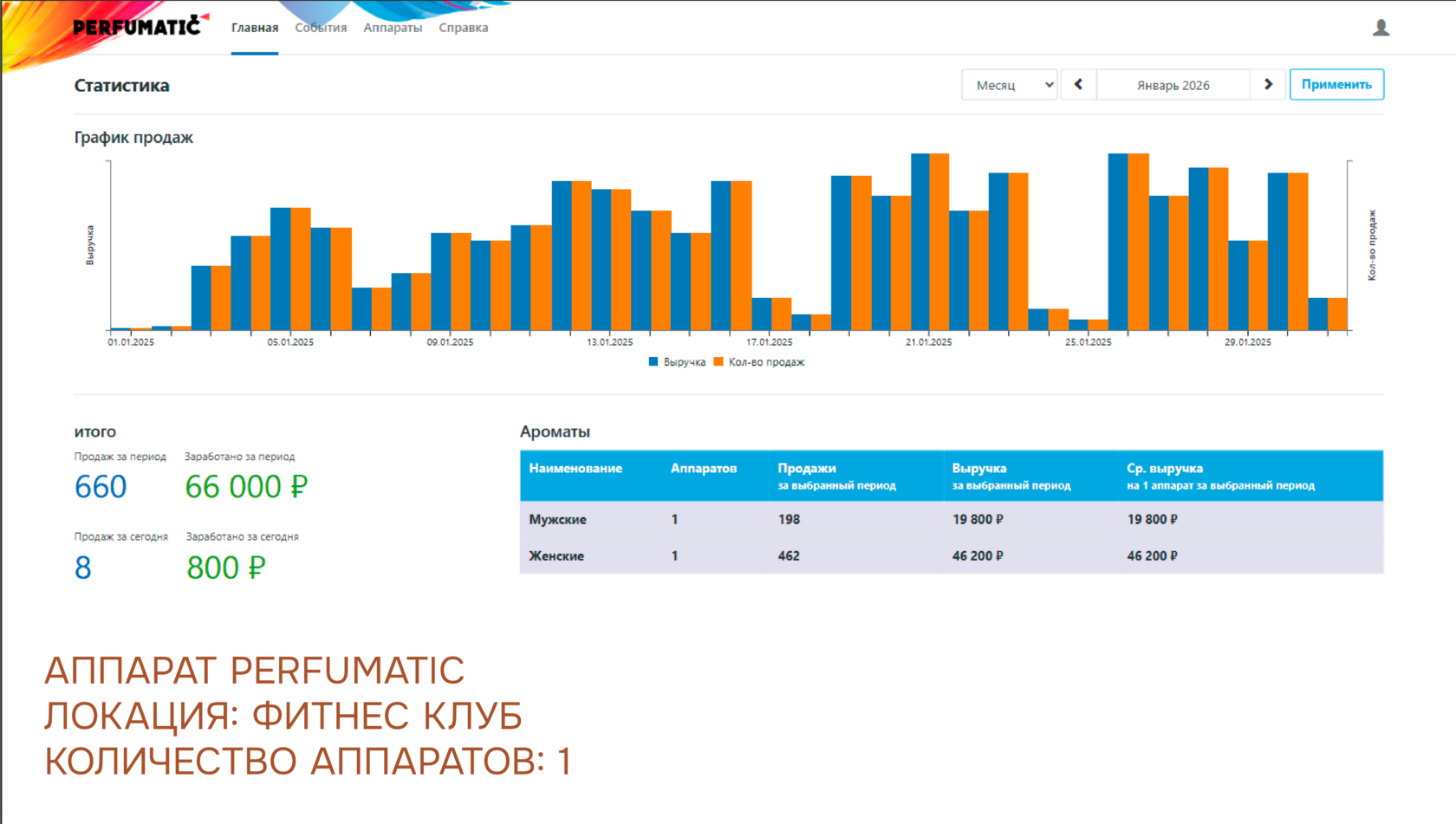Toggle blue Выручка legend marker

(653, 362)
